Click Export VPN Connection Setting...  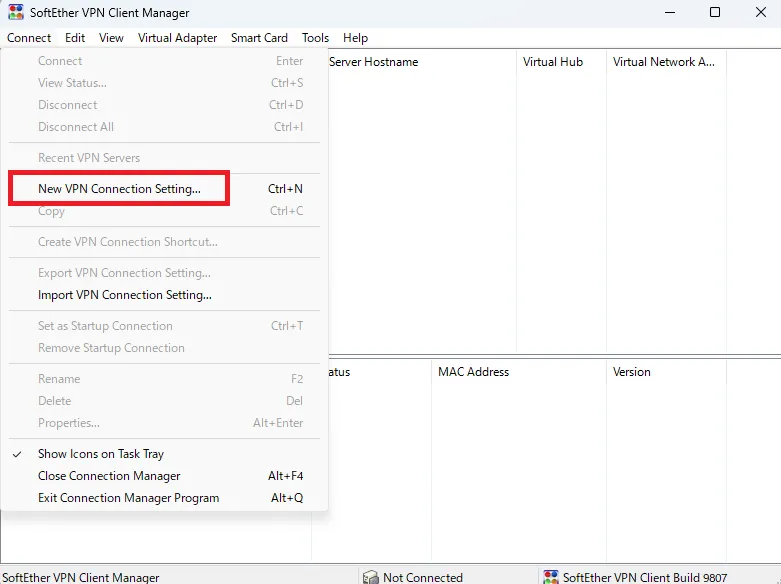164,273
